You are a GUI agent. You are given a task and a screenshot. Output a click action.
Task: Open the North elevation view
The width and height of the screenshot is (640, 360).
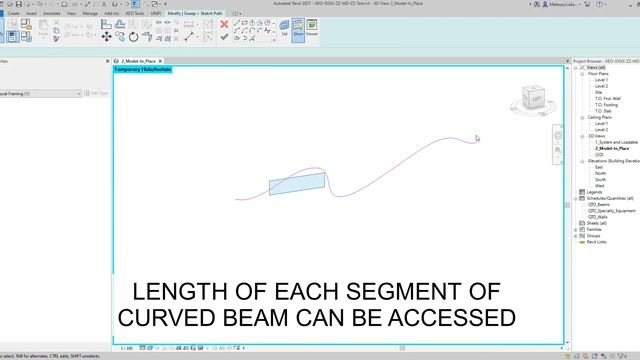click(600, 173)
